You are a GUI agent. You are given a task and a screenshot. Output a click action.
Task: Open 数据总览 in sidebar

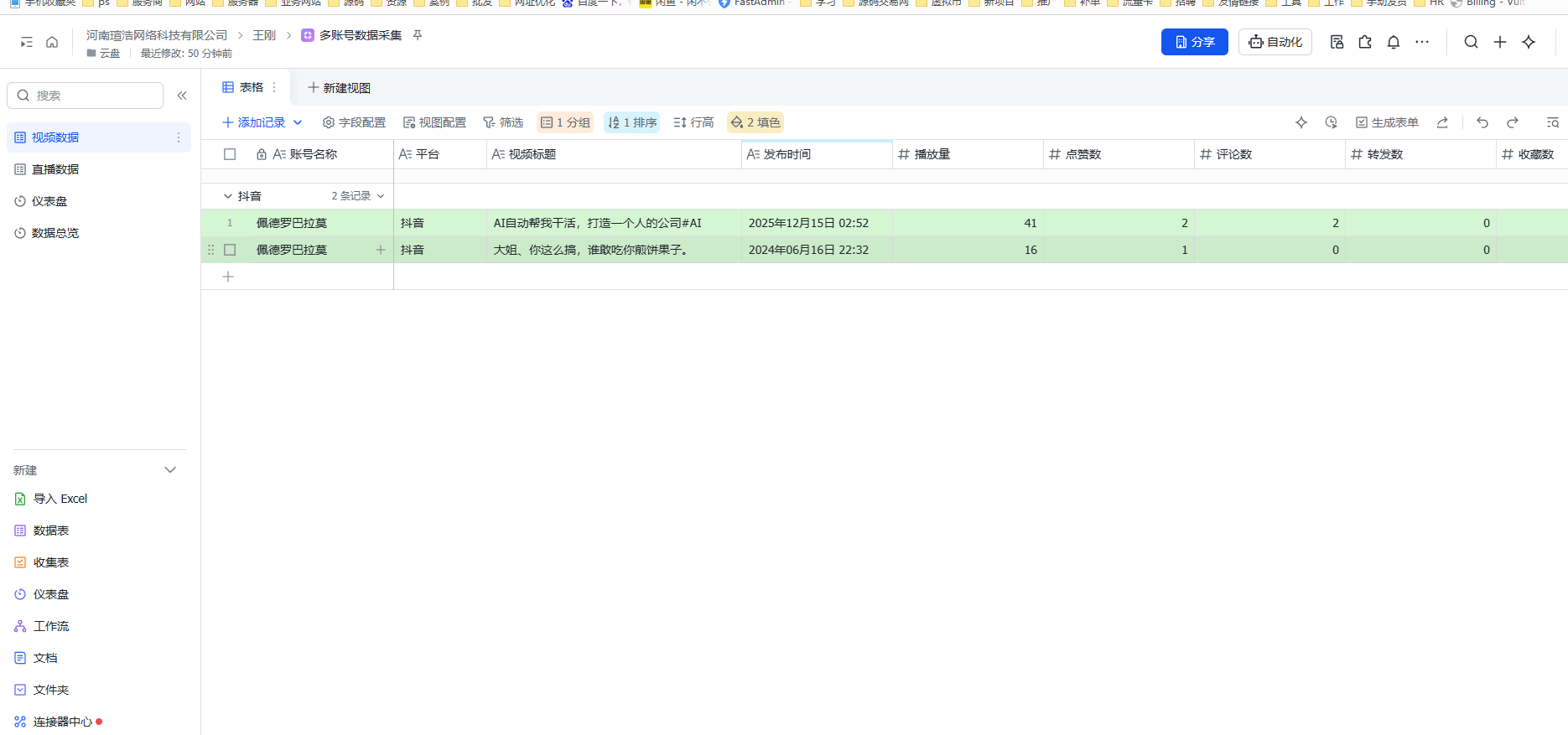[x=99, y=233]
